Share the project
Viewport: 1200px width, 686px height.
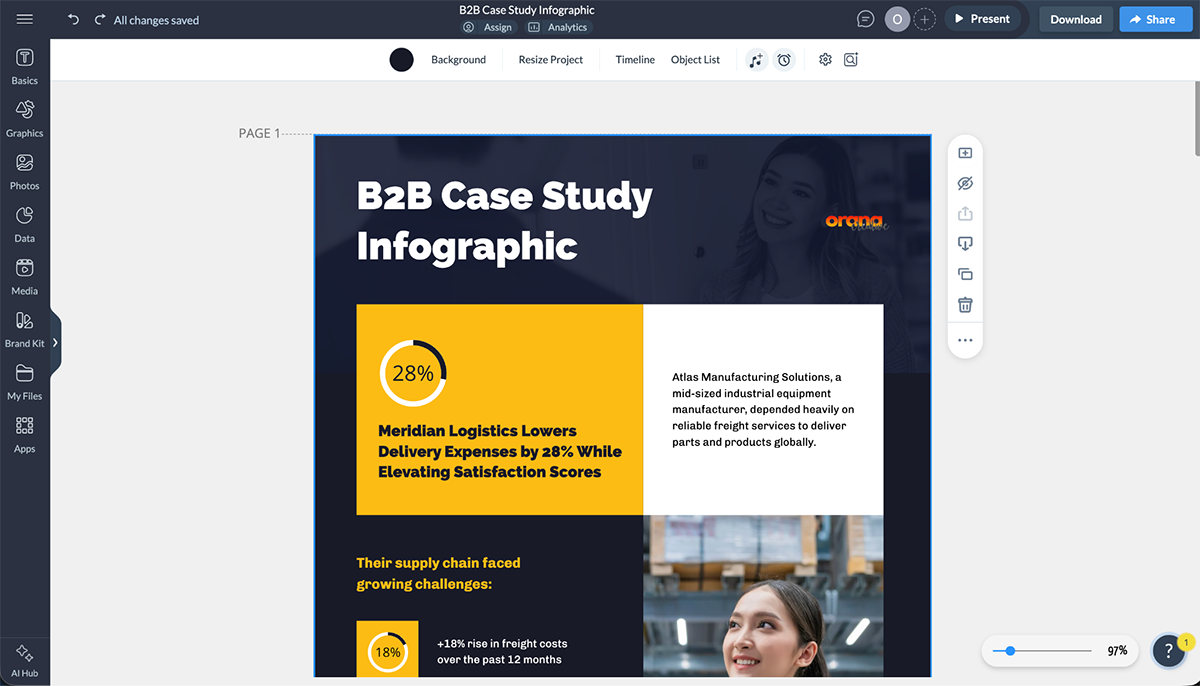(x=1155, y=18)
